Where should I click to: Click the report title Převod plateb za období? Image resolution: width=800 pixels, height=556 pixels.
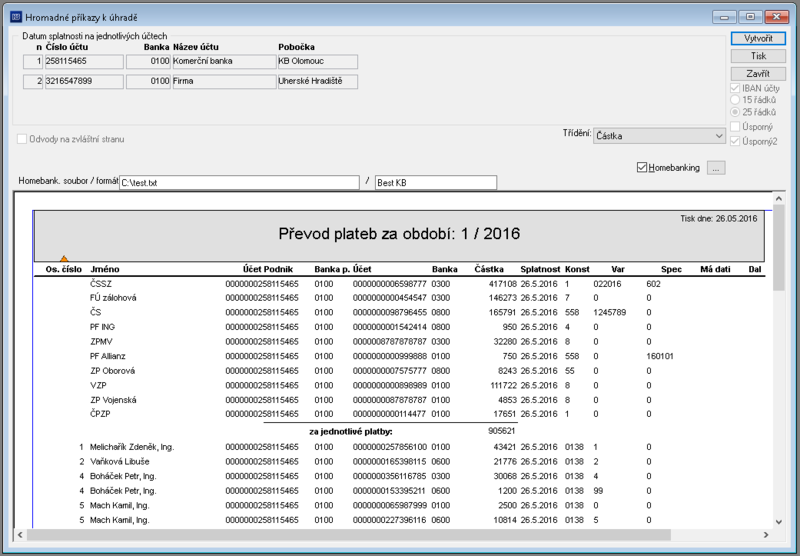point(399,234)
